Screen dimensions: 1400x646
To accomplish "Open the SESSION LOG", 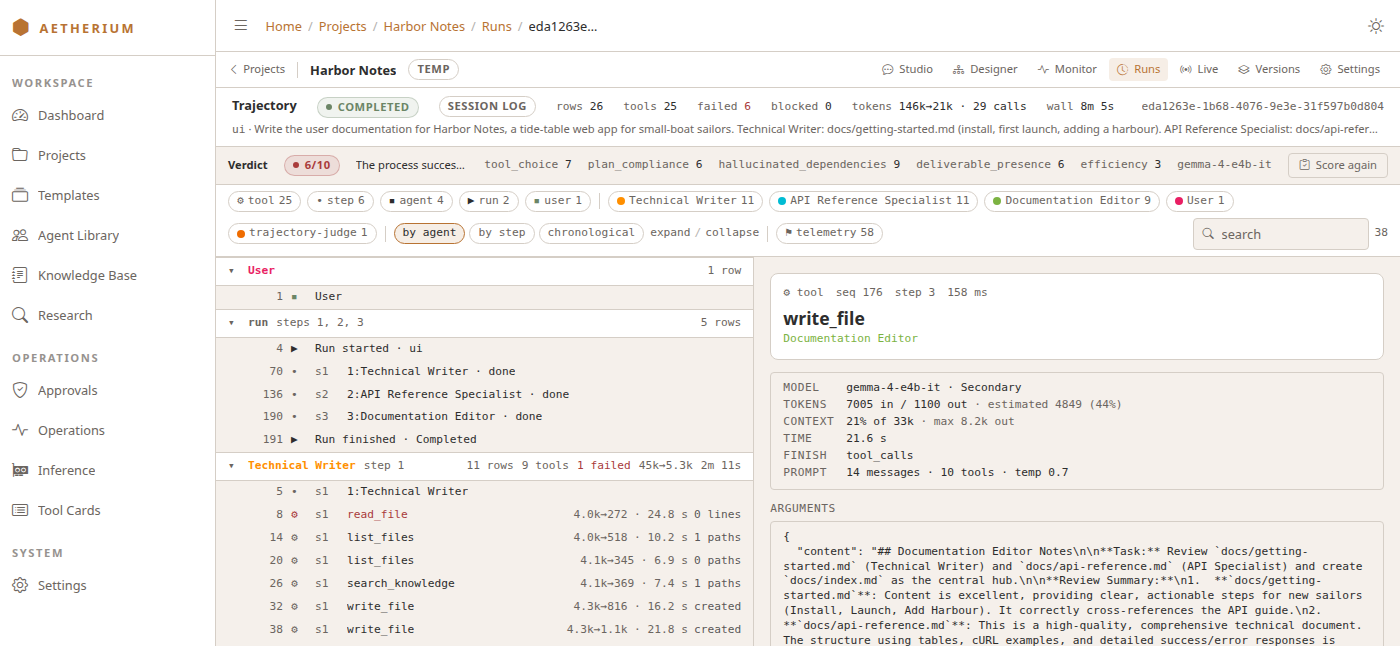I will (x=487, y=107).
